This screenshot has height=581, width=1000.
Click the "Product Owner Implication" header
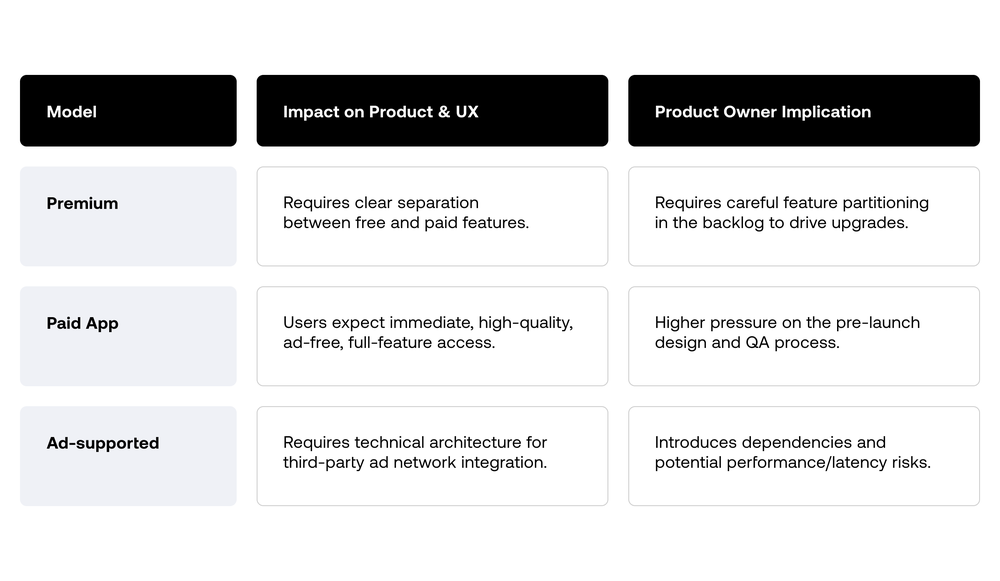coord(803,111)
